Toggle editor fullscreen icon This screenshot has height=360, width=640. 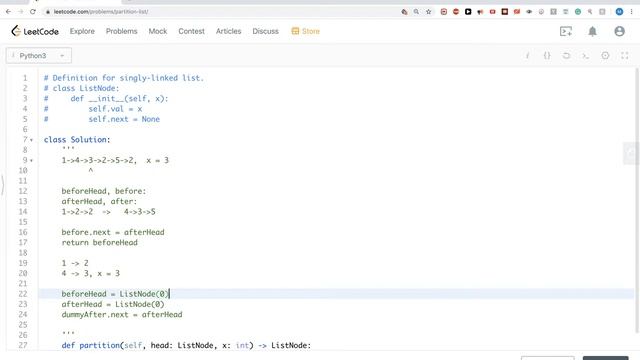coord(624,56)
